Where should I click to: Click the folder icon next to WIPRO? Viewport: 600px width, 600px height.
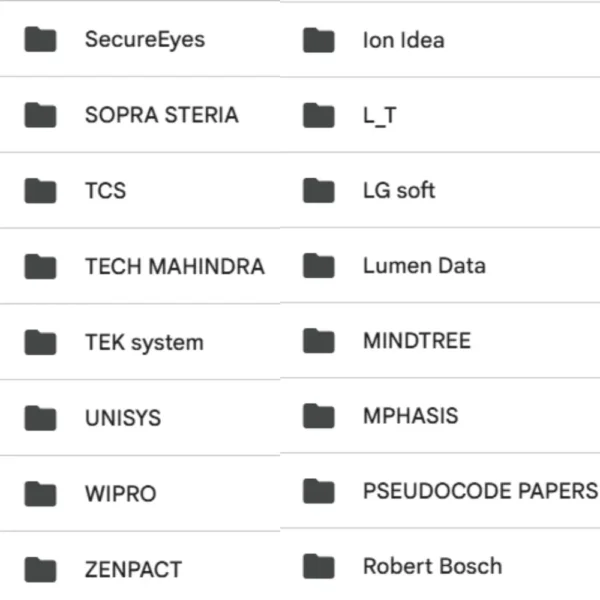tap(40, 493)
